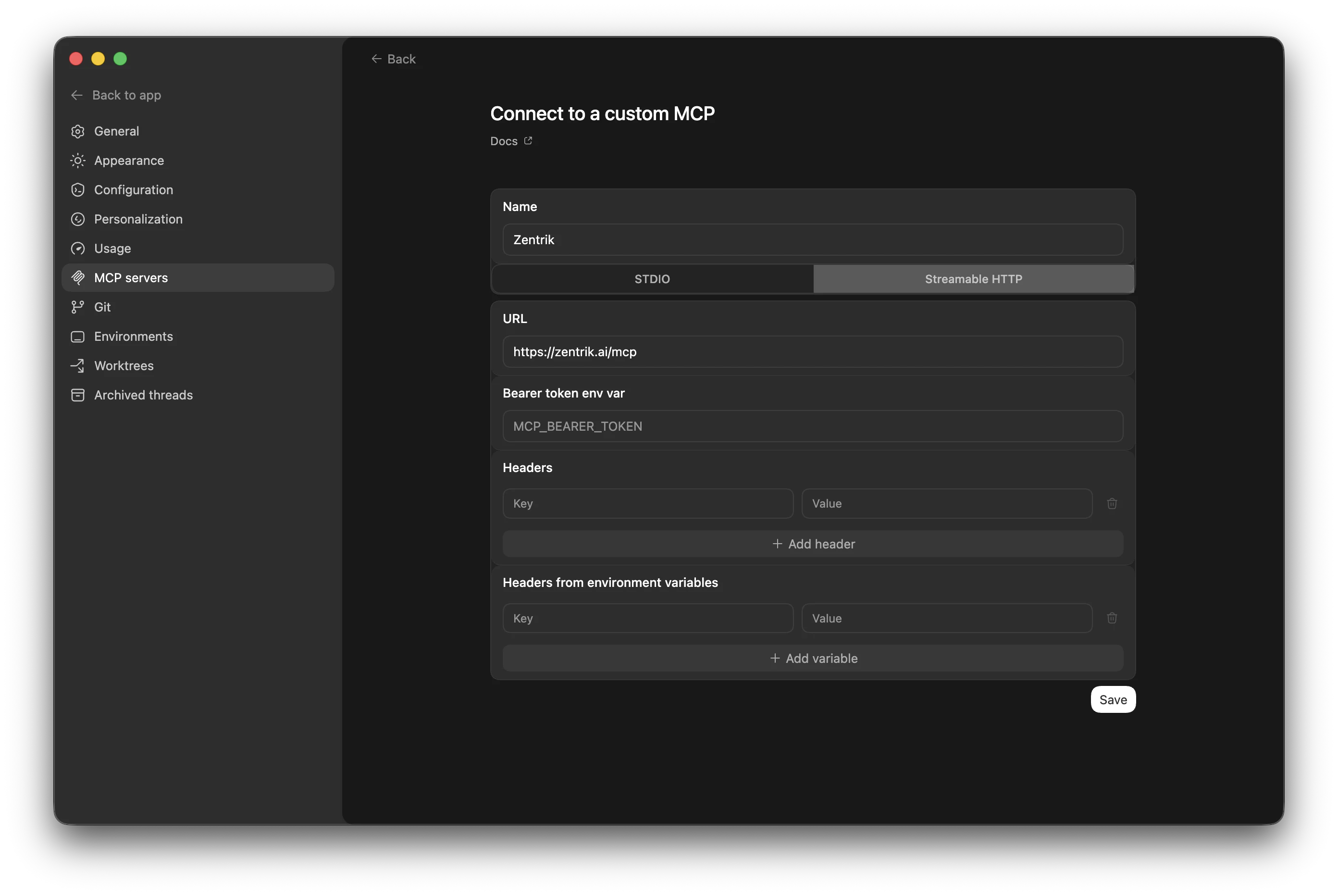Open Appearance settings via sun icon
1338x896 pixels.
78,161
